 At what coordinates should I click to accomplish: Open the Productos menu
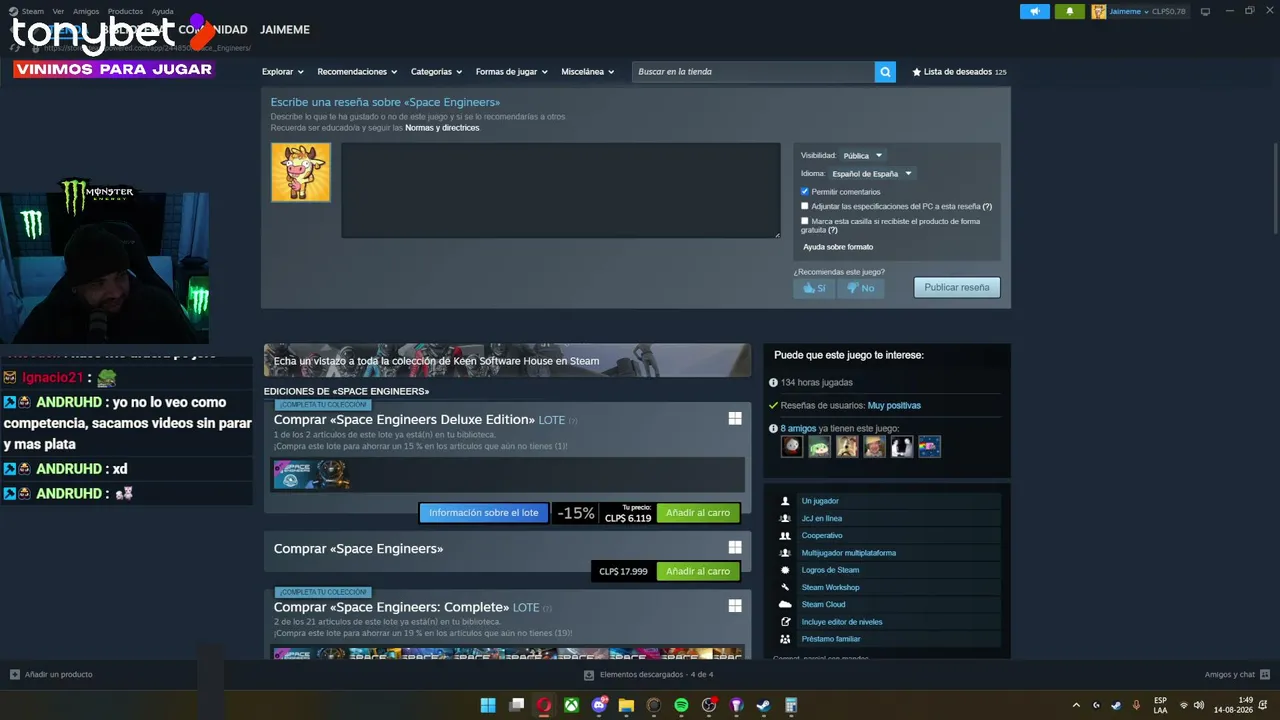[x=125, y=11]
